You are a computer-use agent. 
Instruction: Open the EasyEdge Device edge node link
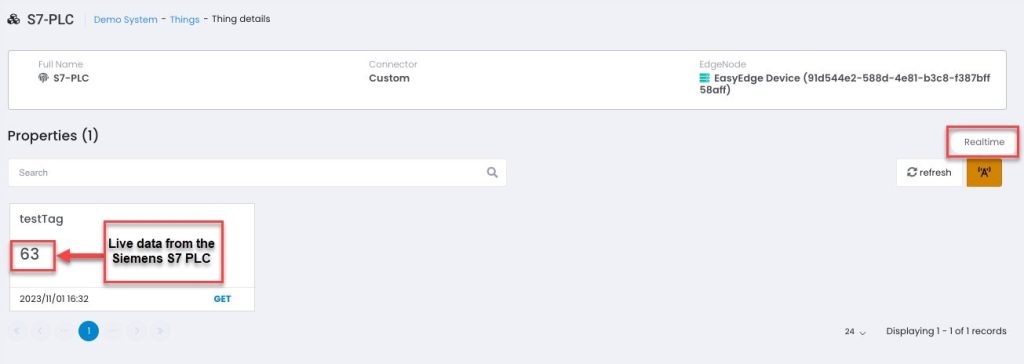tap(845, 84)
